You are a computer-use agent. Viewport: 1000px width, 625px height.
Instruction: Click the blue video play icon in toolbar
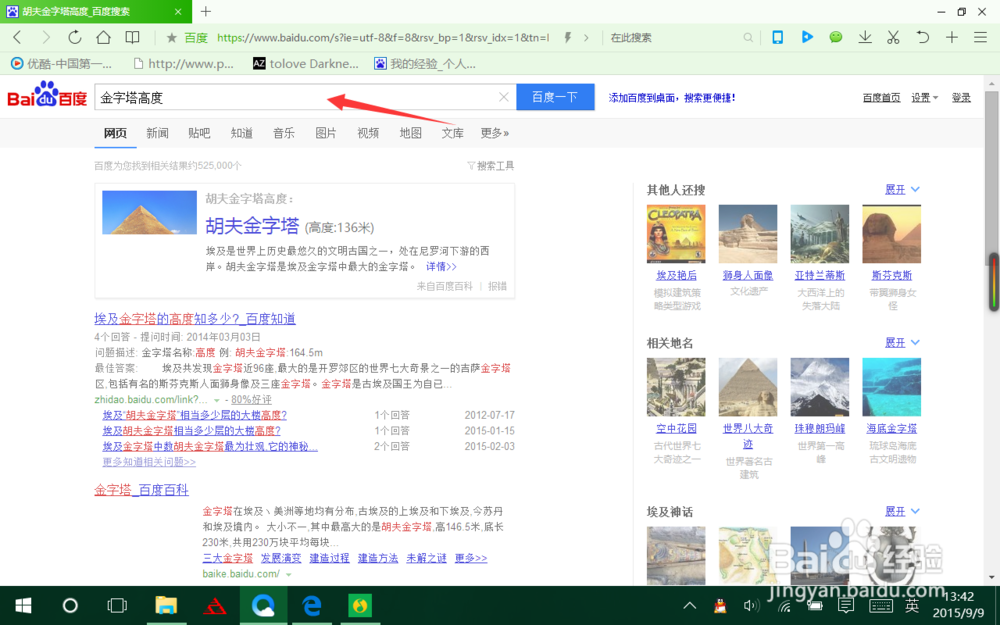pyautogui.click(x=808, y=37)
